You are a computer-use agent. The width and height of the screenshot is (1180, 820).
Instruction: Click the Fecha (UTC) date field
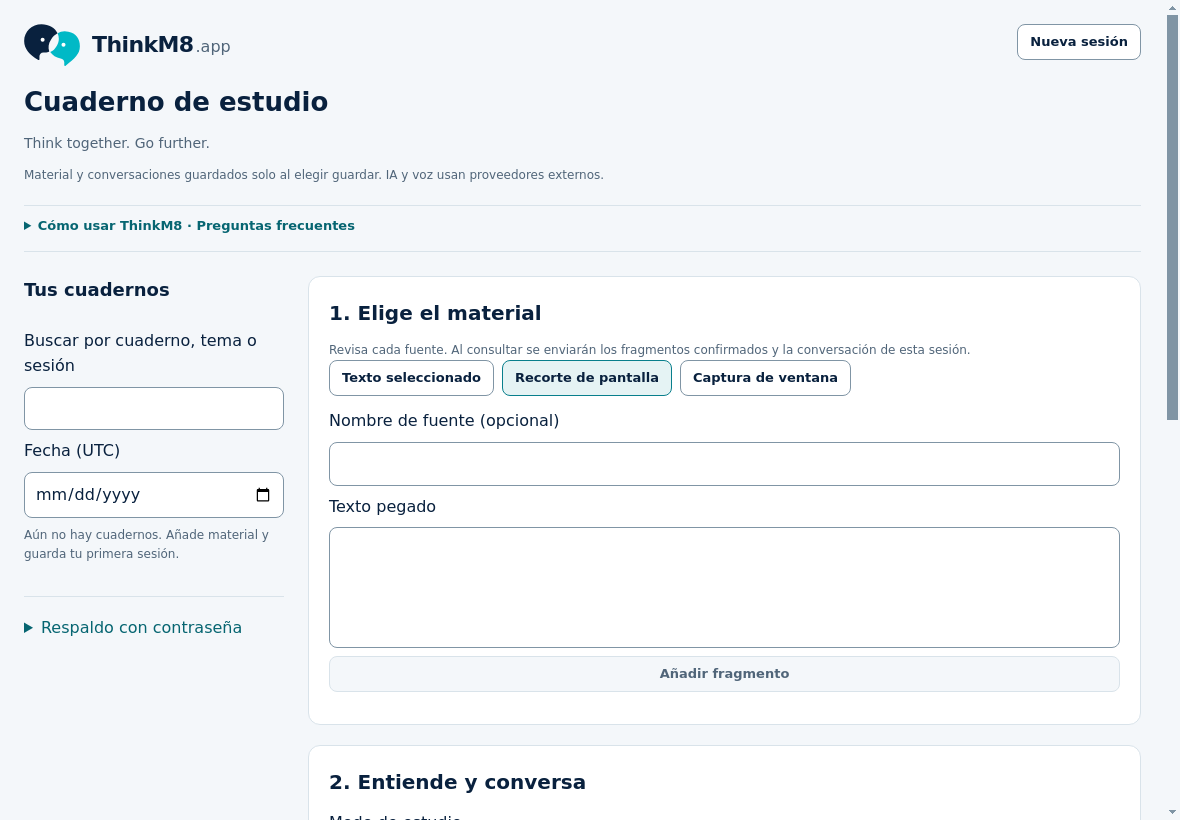[x=154, y=495]
